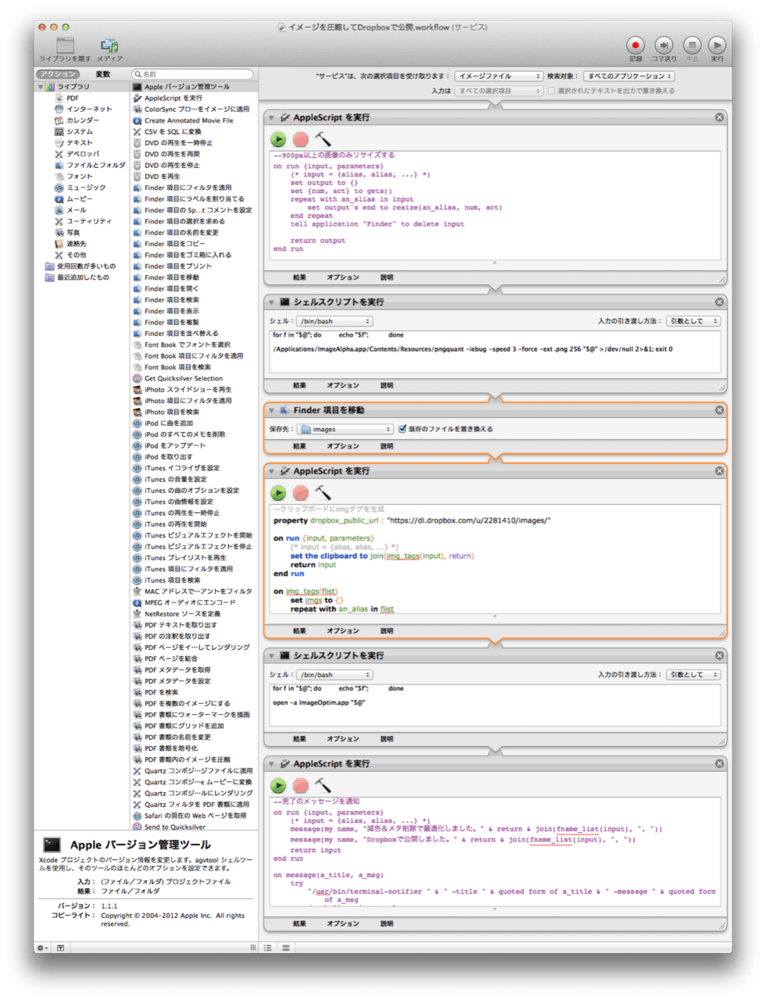The image size is (766, 1000).
Task: Toggle 選択されたテキストを出力で置き換える checkbox
Action: (552, 91)
